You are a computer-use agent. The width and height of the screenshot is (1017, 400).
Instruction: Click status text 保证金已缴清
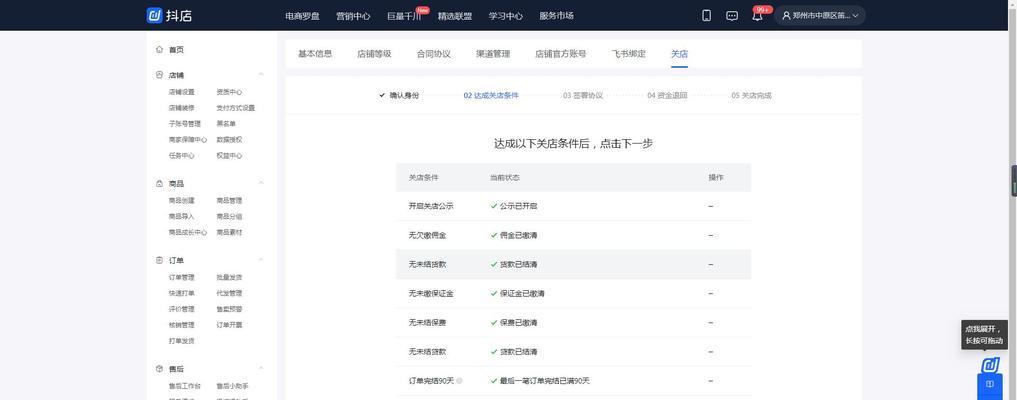click(522, 293)
